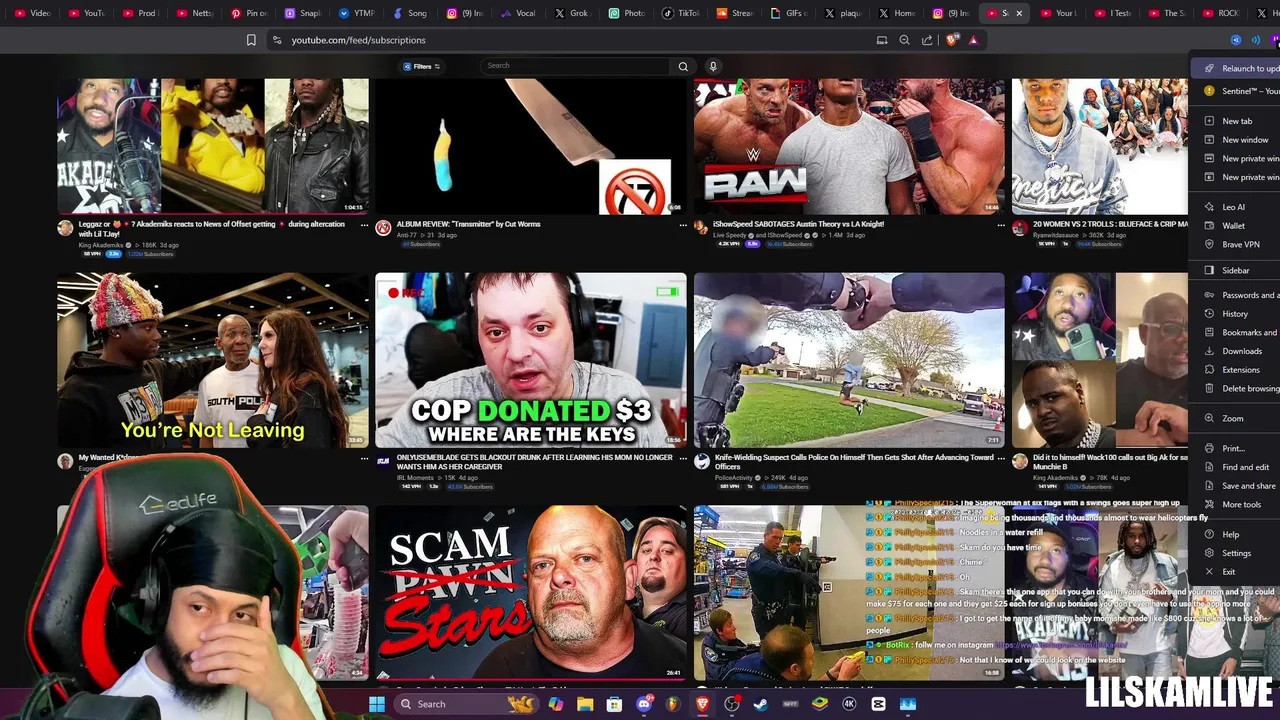Select 'Print...' in the Brave menu
Image resolution: width=1280 pixels, height=720 pixels.
tap(1236, 448)
